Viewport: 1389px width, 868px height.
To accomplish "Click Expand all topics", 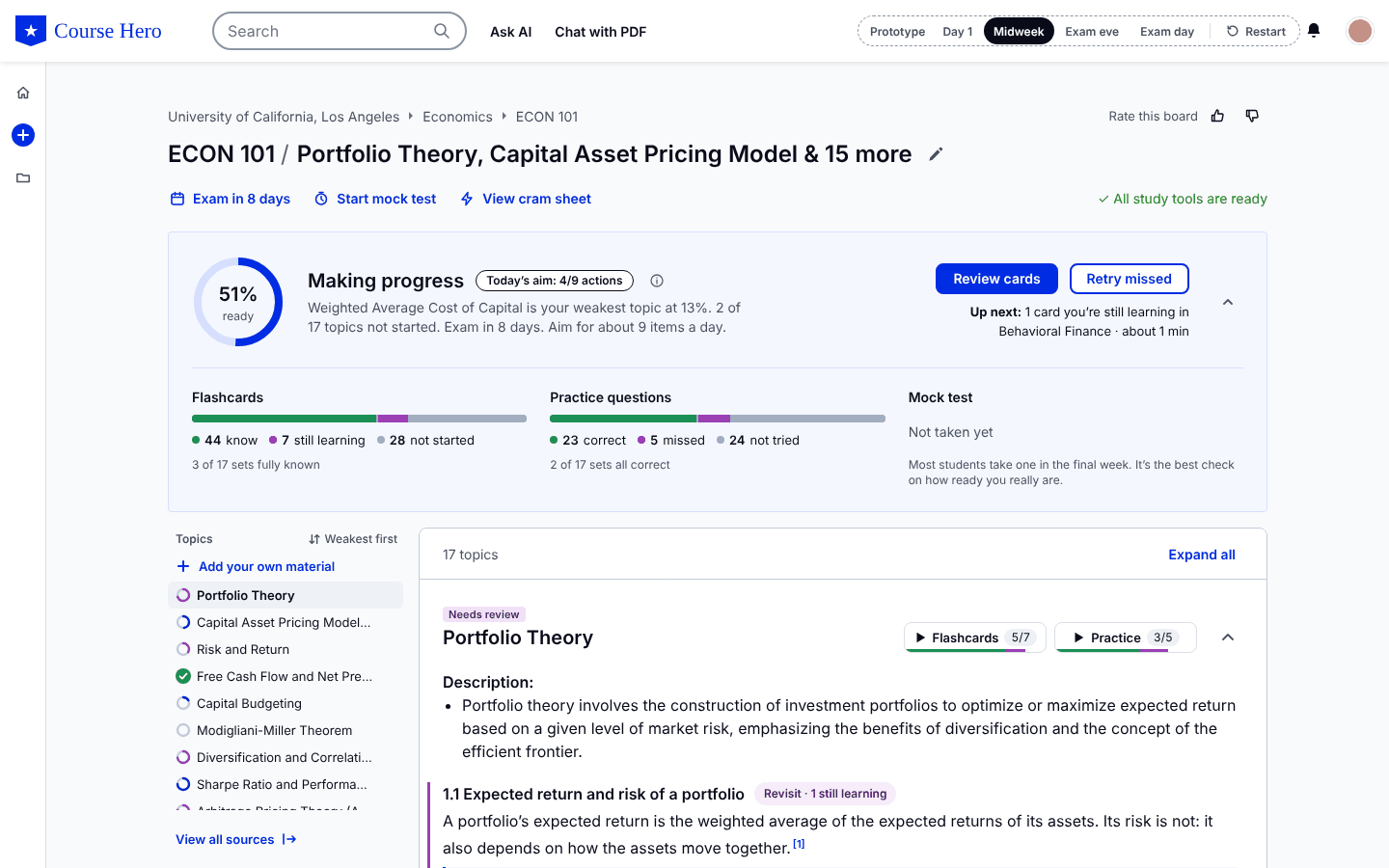I will (1202, 555).
